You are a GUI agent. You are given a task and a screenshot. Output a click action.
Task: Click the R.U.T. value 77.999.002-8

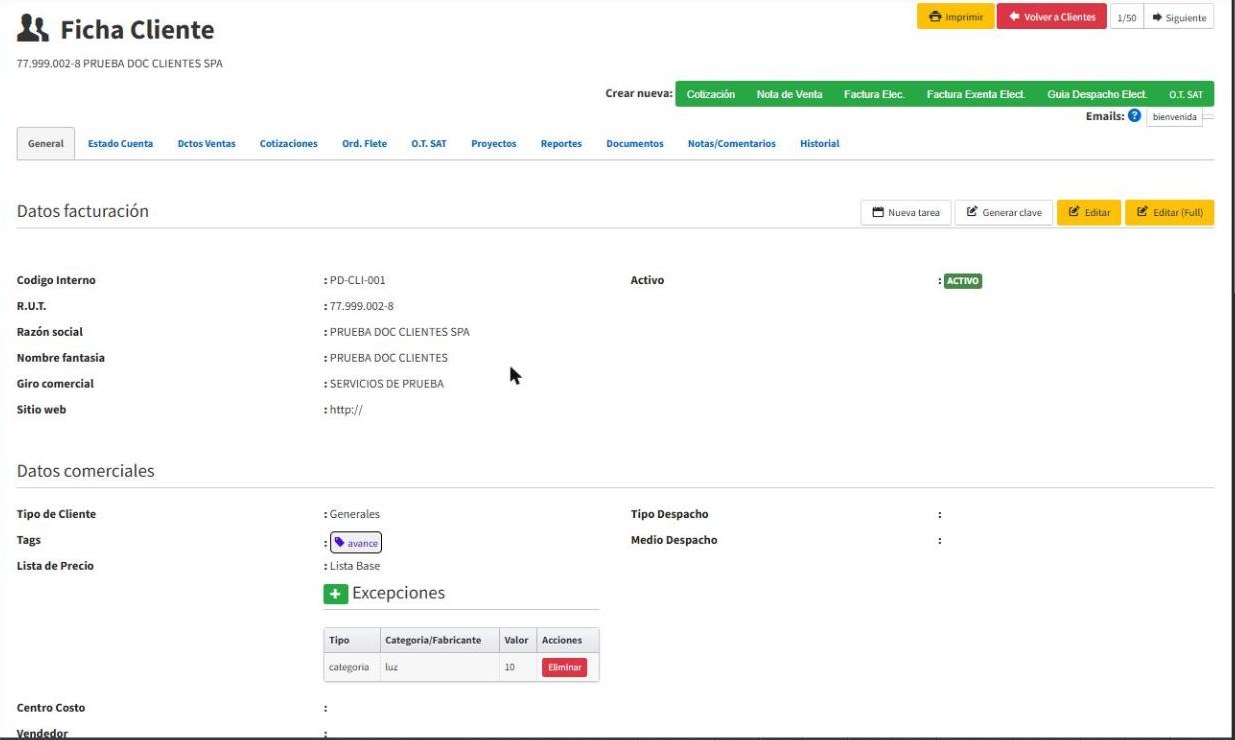[362, 306]
